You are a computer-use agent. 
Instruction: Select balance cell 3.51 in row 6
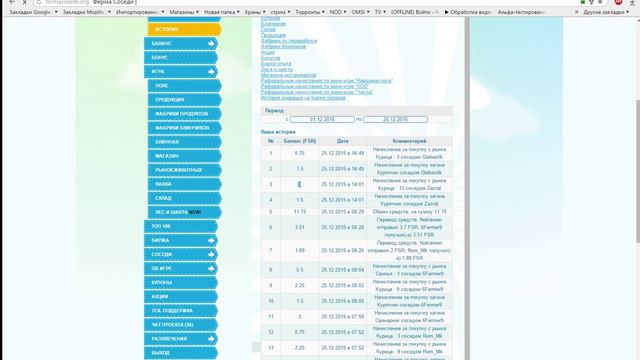300,227
